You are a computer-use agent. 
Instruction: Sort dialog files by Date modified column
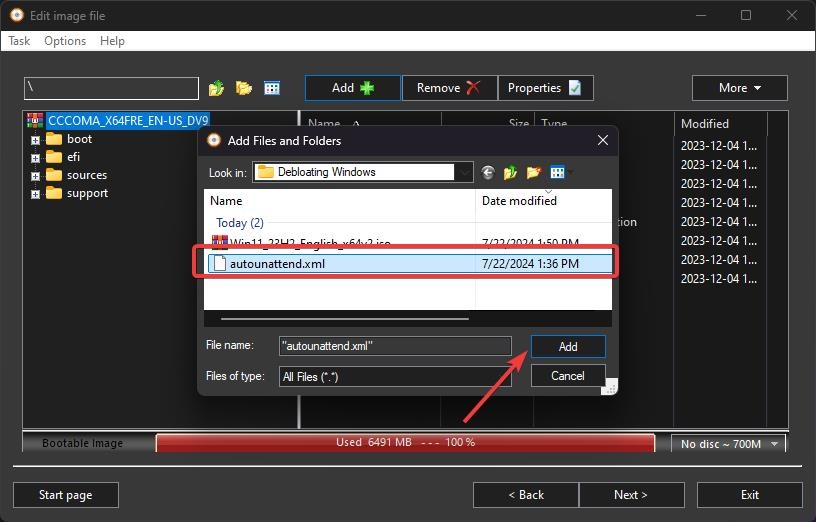pyautogui.click(x=543, y=201)
